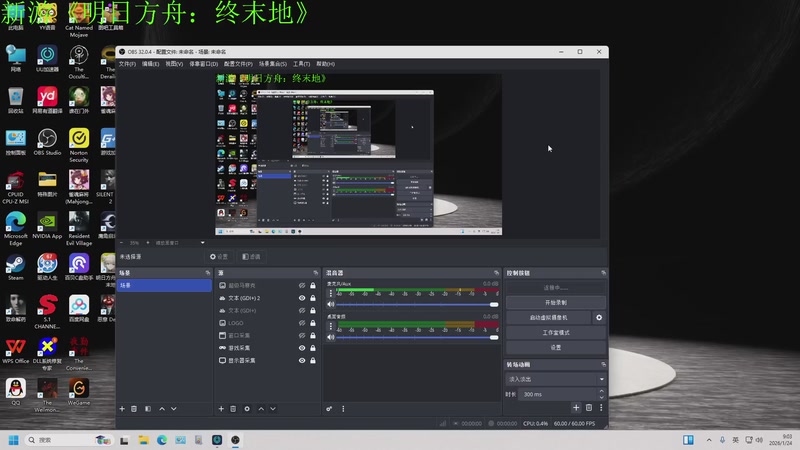Select the NVIDIA App desktop icon
800x450 pixels.
tap(47, 226)
